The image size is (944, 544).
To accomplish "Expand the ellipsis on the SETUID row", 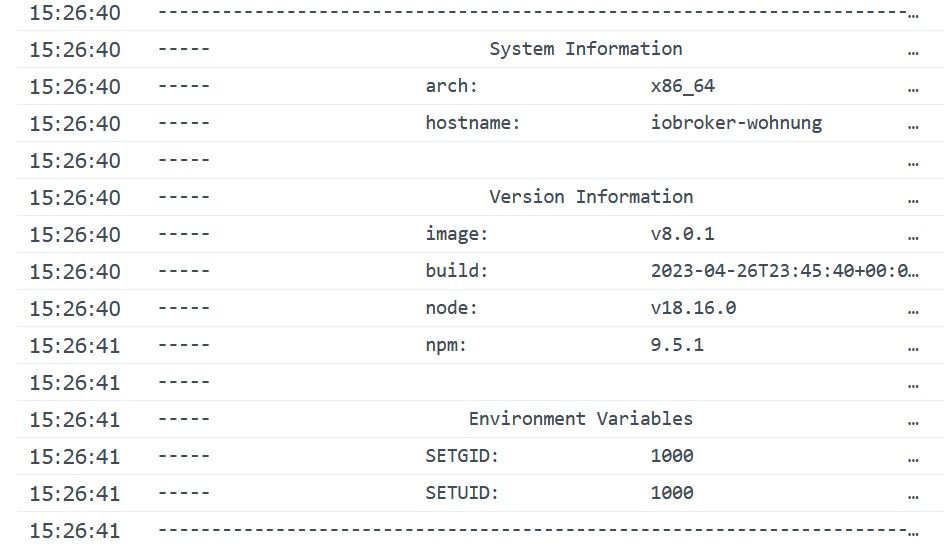I will pyautogui.click(x=913, y=495).
